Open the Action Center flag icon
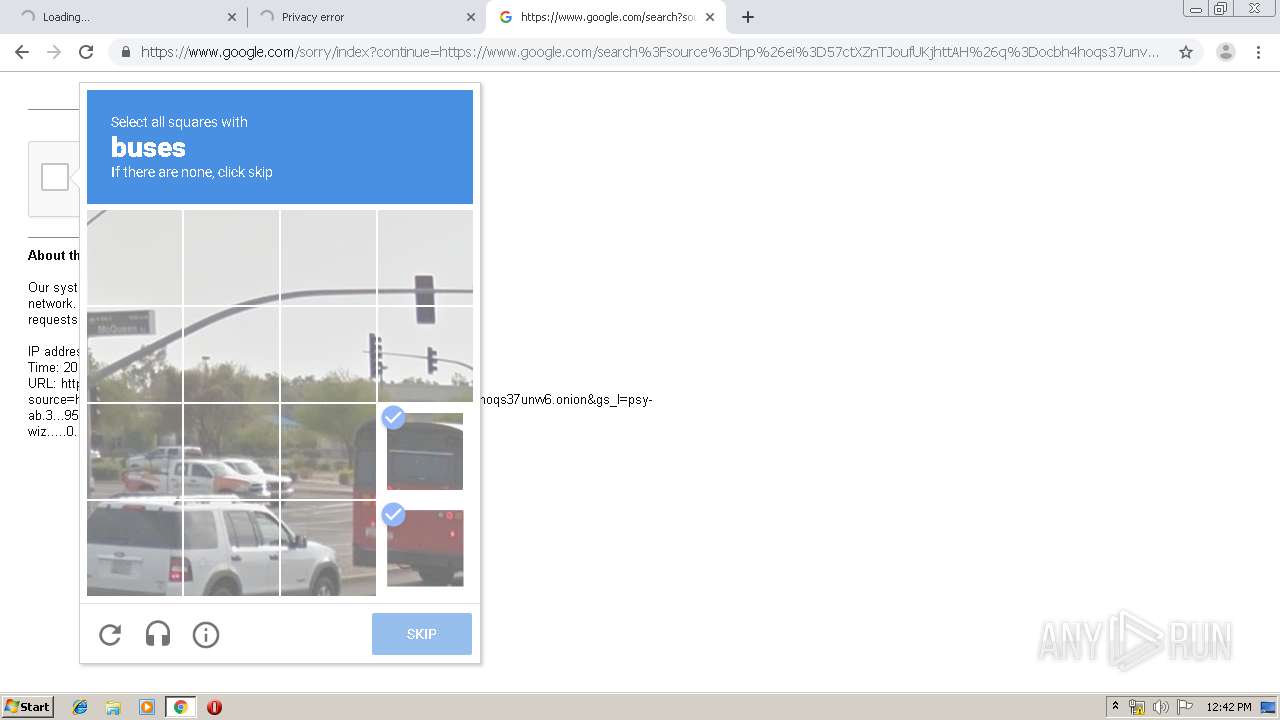Screen dimensions: 1280x720 coord(1185,707)
